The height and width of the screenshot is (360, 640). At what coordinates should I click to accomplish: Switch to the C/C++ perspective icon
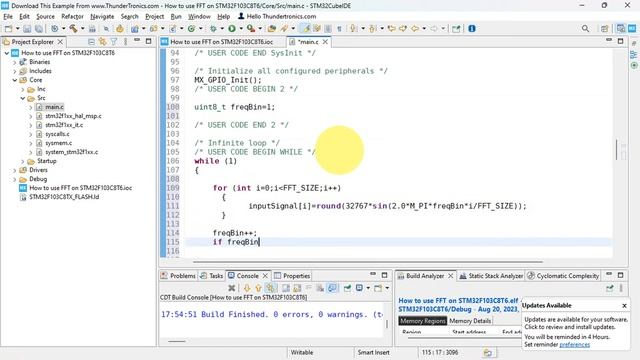[x=621, y=29]
